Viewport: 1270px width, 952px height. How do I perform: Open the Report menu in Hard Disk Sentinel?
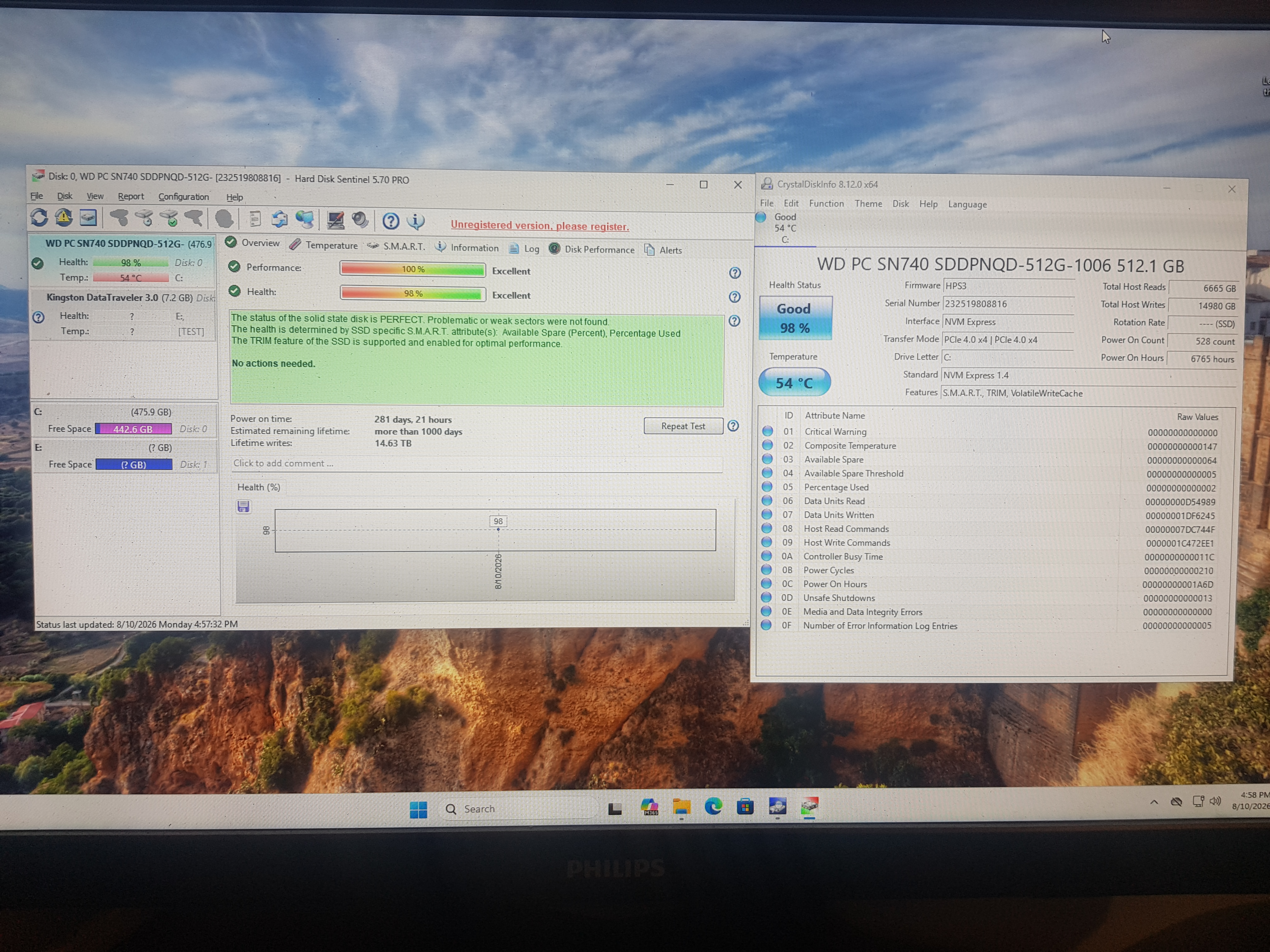click(131, 196)
